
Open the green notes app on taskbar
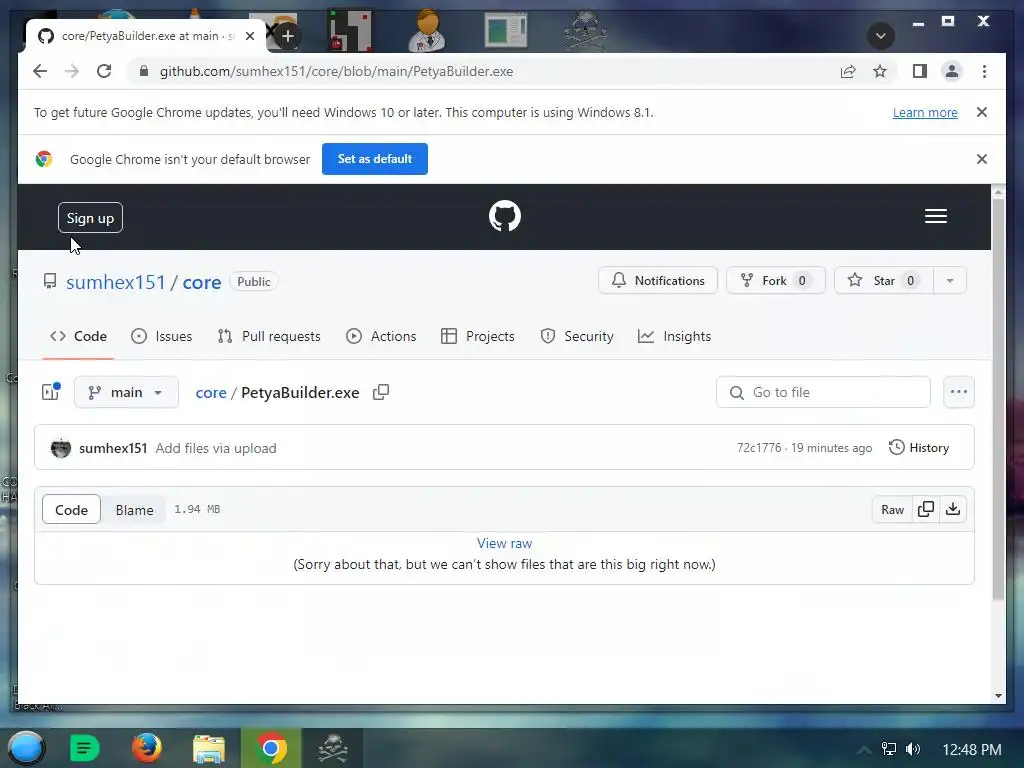click(84, 748)
